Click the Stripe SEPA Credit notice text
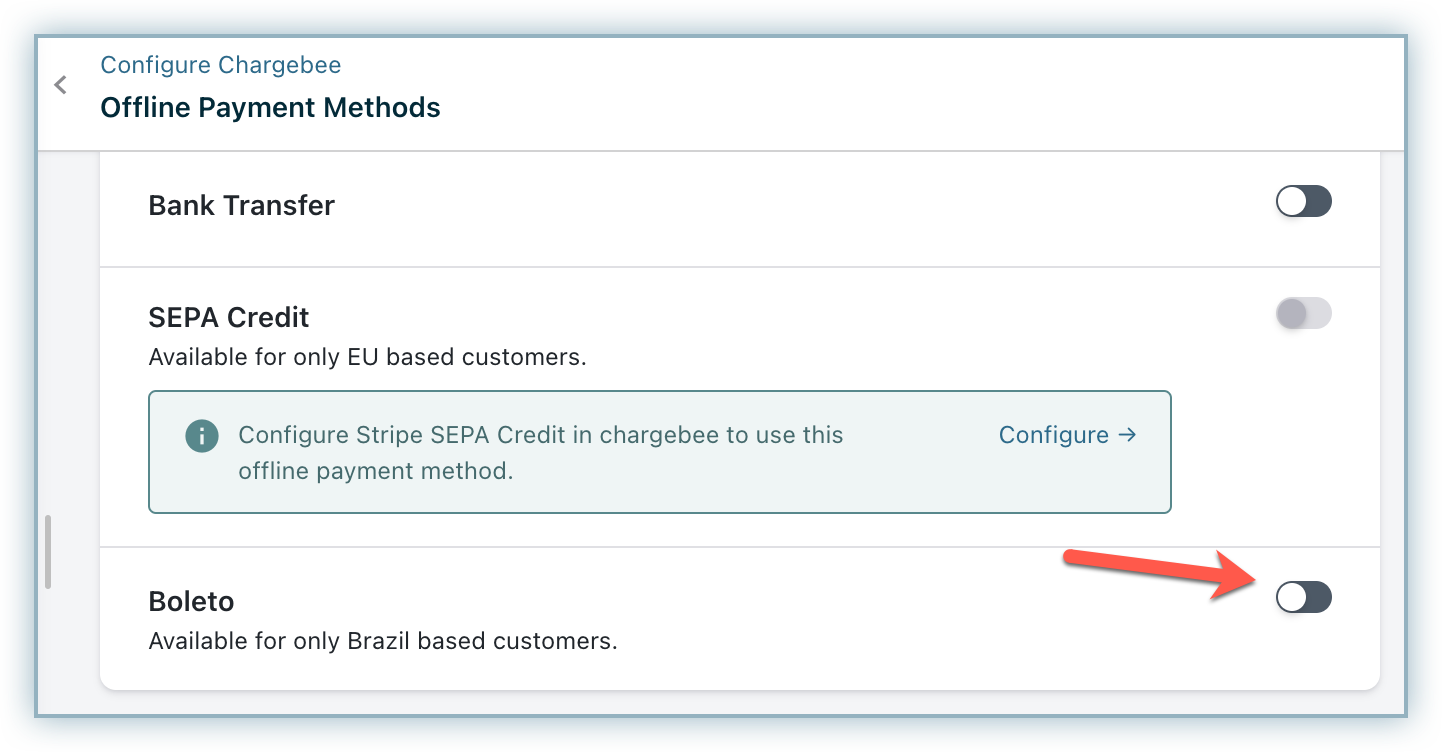1442x752 pixels. click(x=540, y=452)
